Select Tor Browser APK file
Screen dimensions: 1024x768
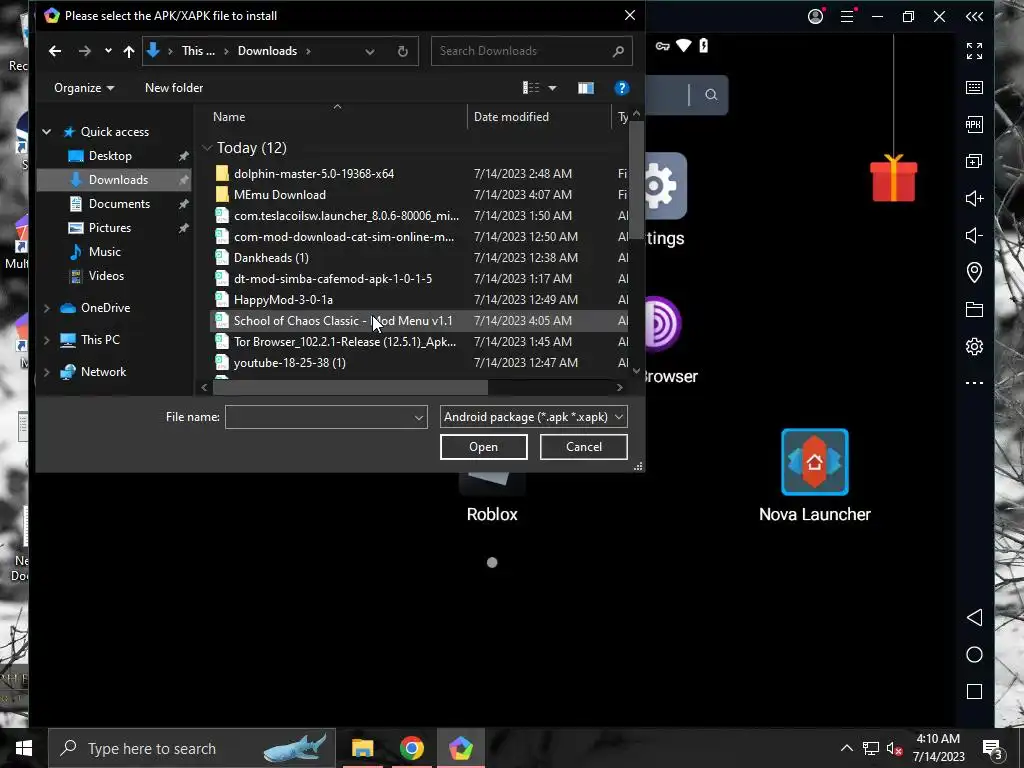[x=418, y=342]
